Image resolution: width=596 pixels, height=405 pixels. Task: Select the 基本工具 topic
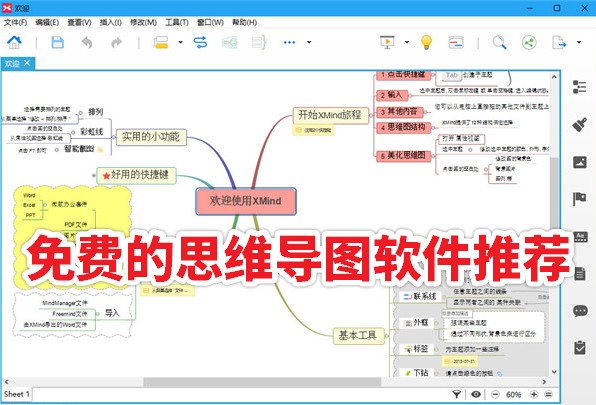358,335
